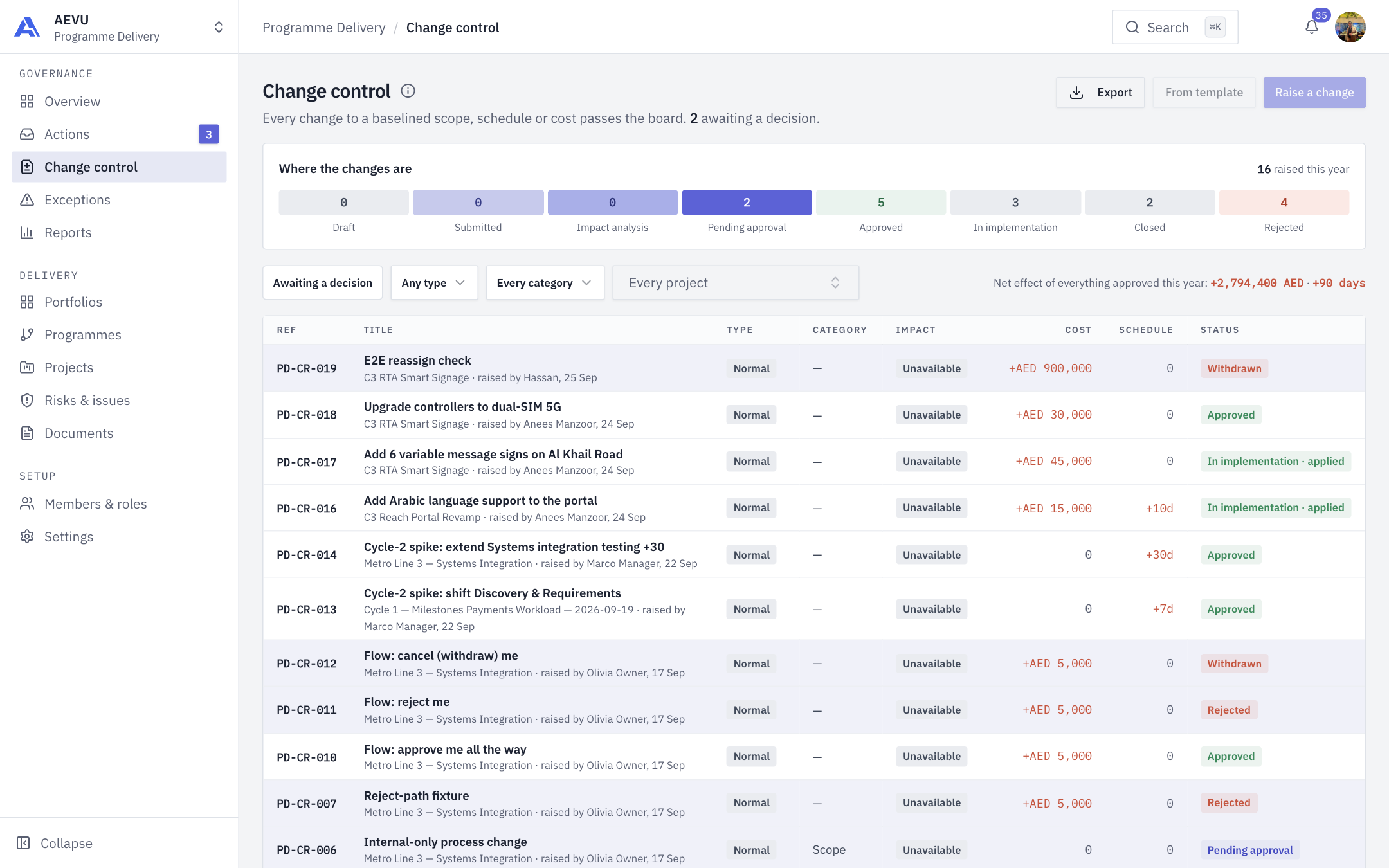
Task: Click the Members & roles people icon
Action: (x=27, y=504)
